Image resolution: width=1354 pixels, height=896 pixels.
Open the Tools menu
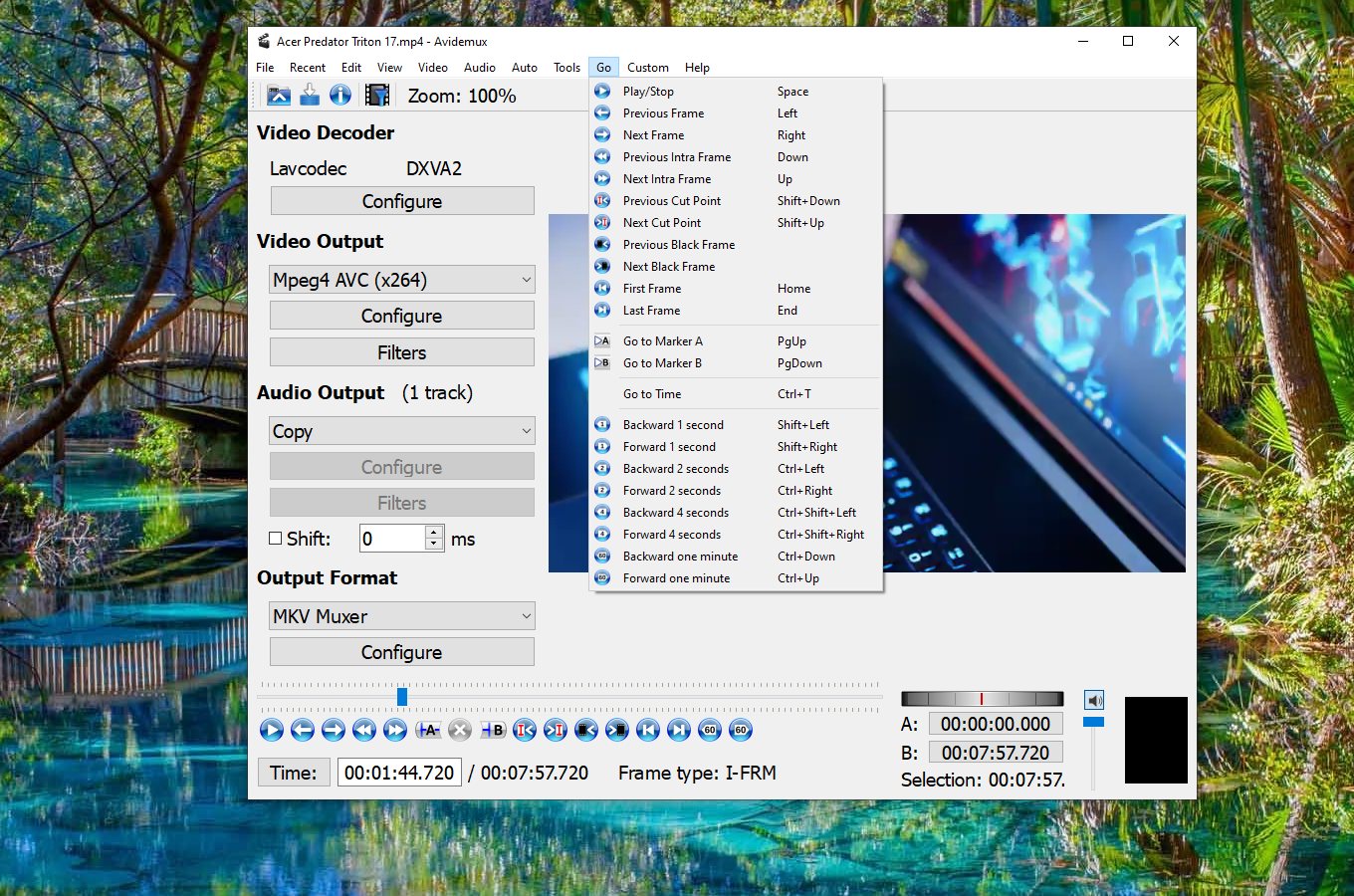pyautogui.click(x=567, y=68)
